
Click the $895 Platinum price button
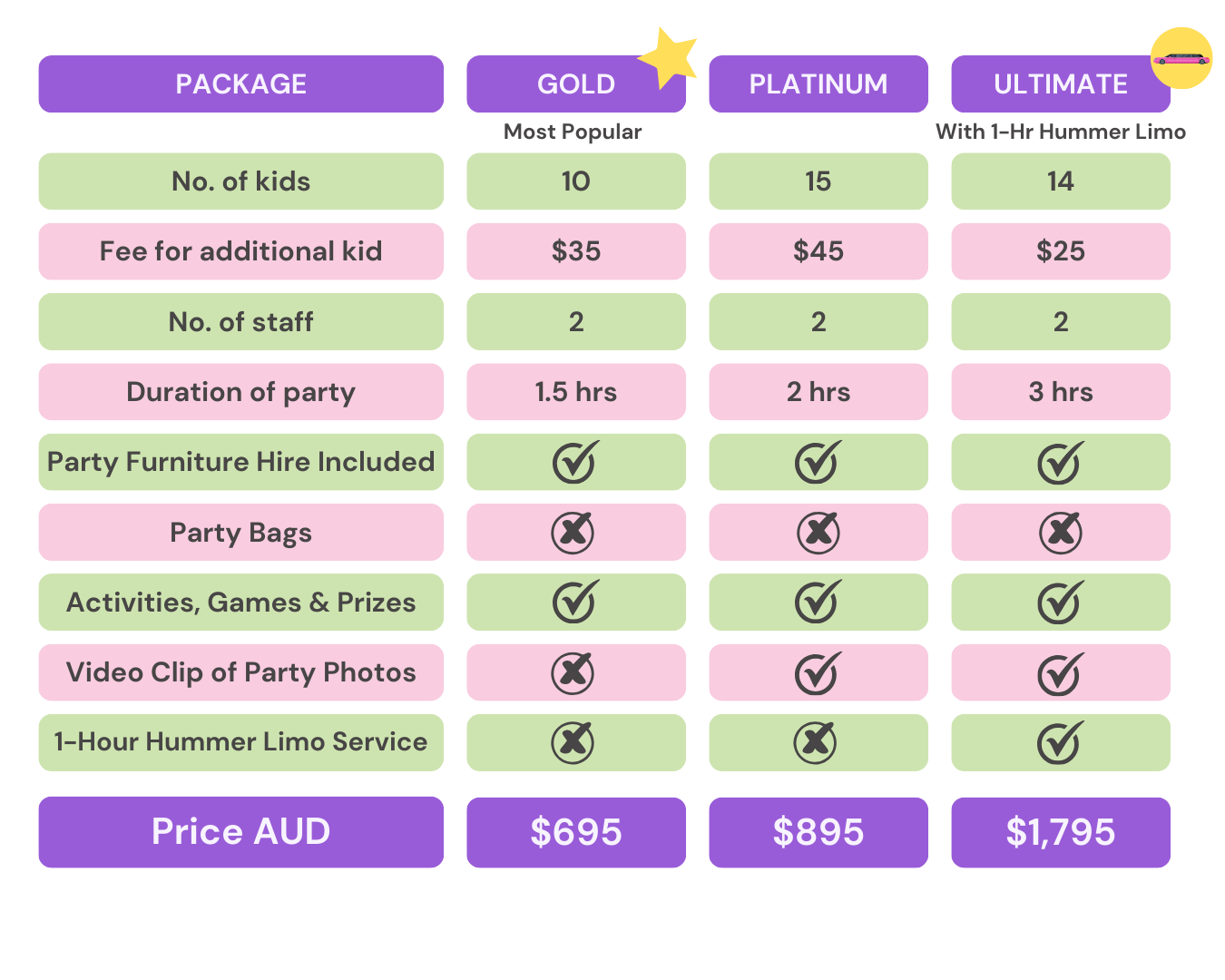coord(818,832)
